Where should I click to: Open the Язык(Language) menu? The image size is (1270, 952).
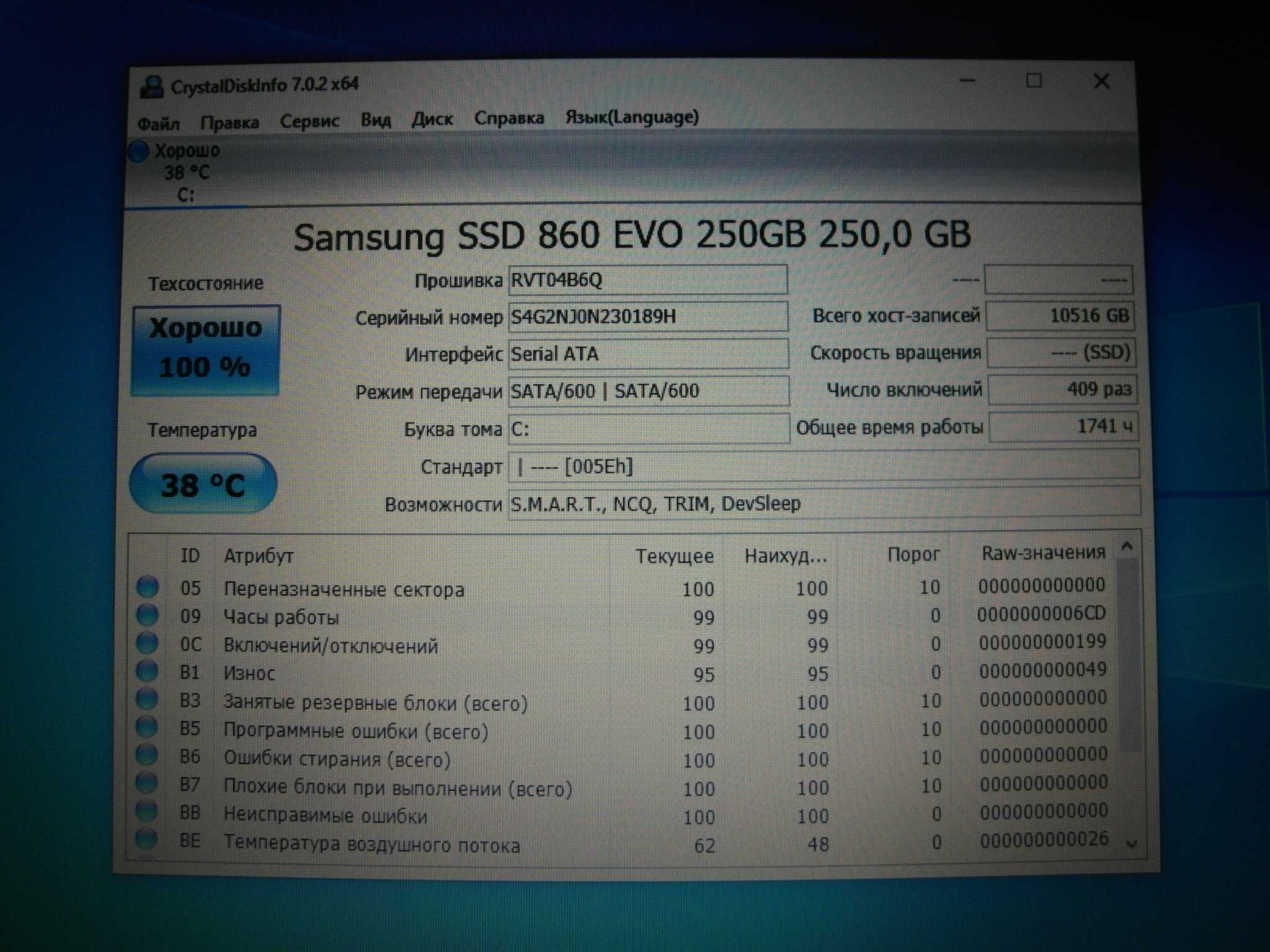coord(632,117)
